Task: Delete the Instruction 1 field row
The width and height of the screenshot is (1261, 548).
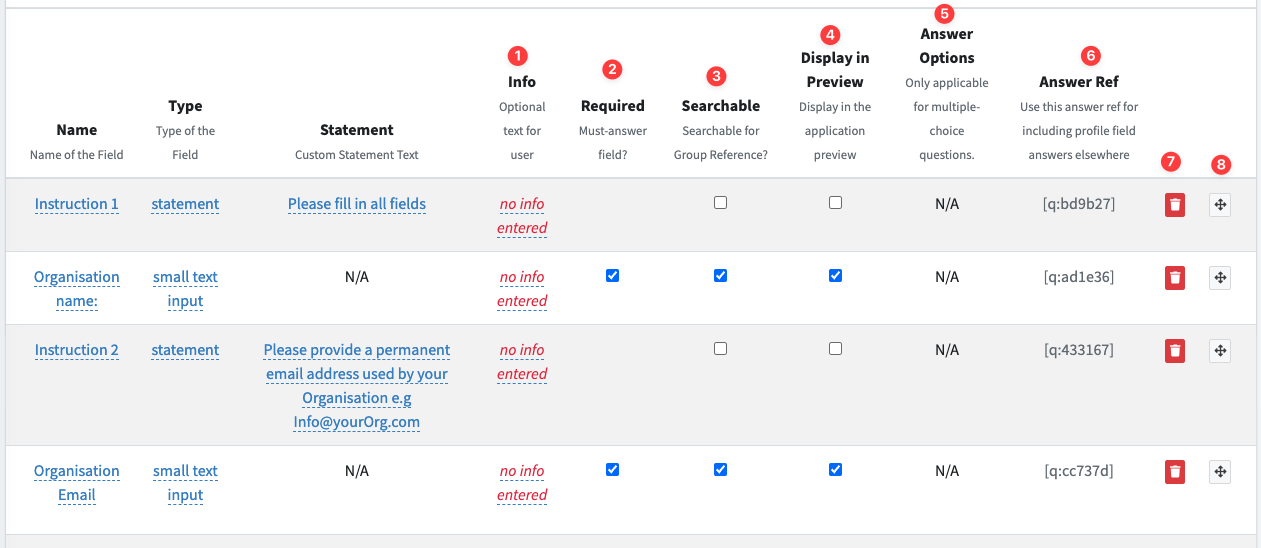Action: [1175, 205]
